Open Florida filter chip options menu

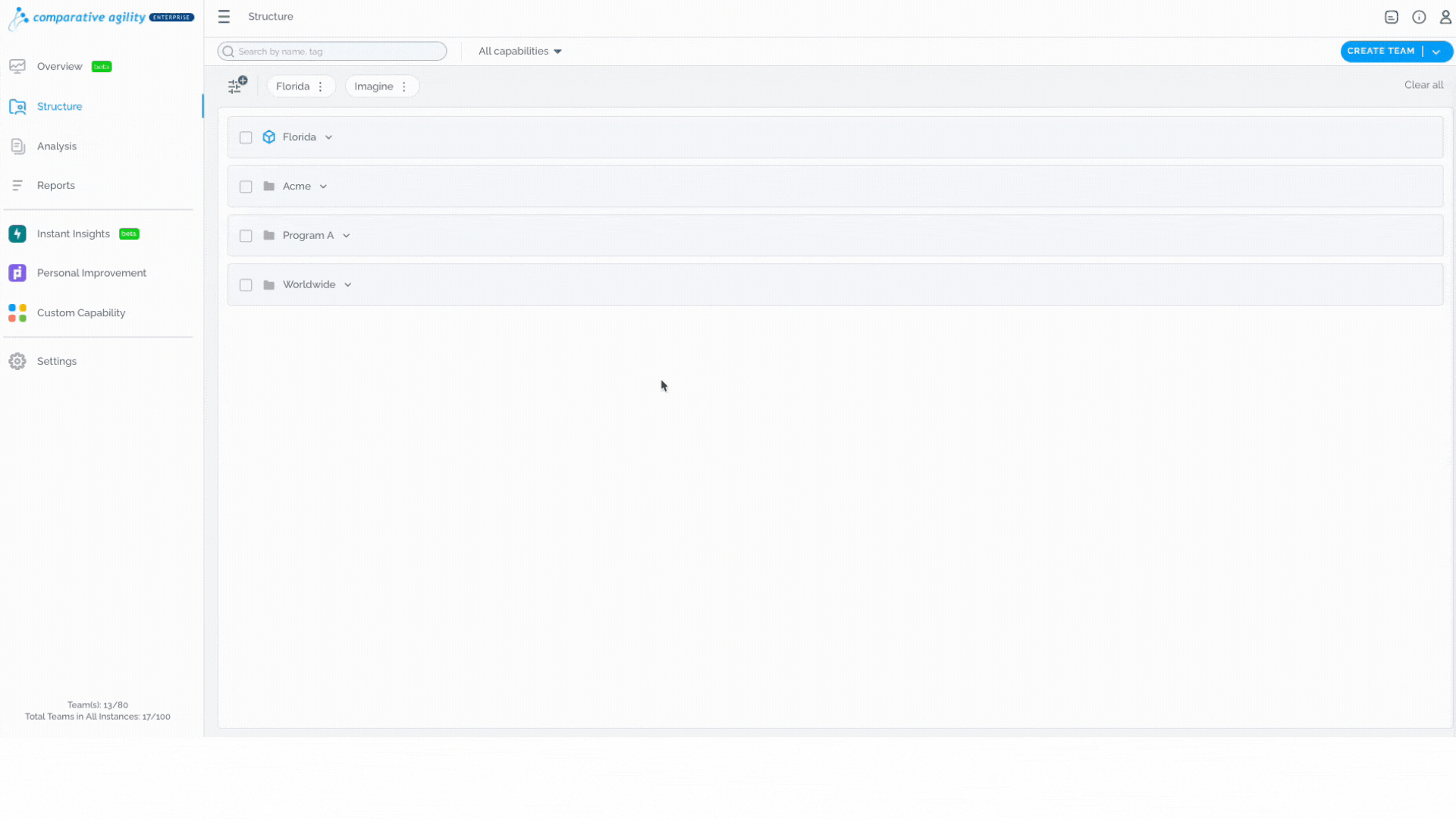321,86
